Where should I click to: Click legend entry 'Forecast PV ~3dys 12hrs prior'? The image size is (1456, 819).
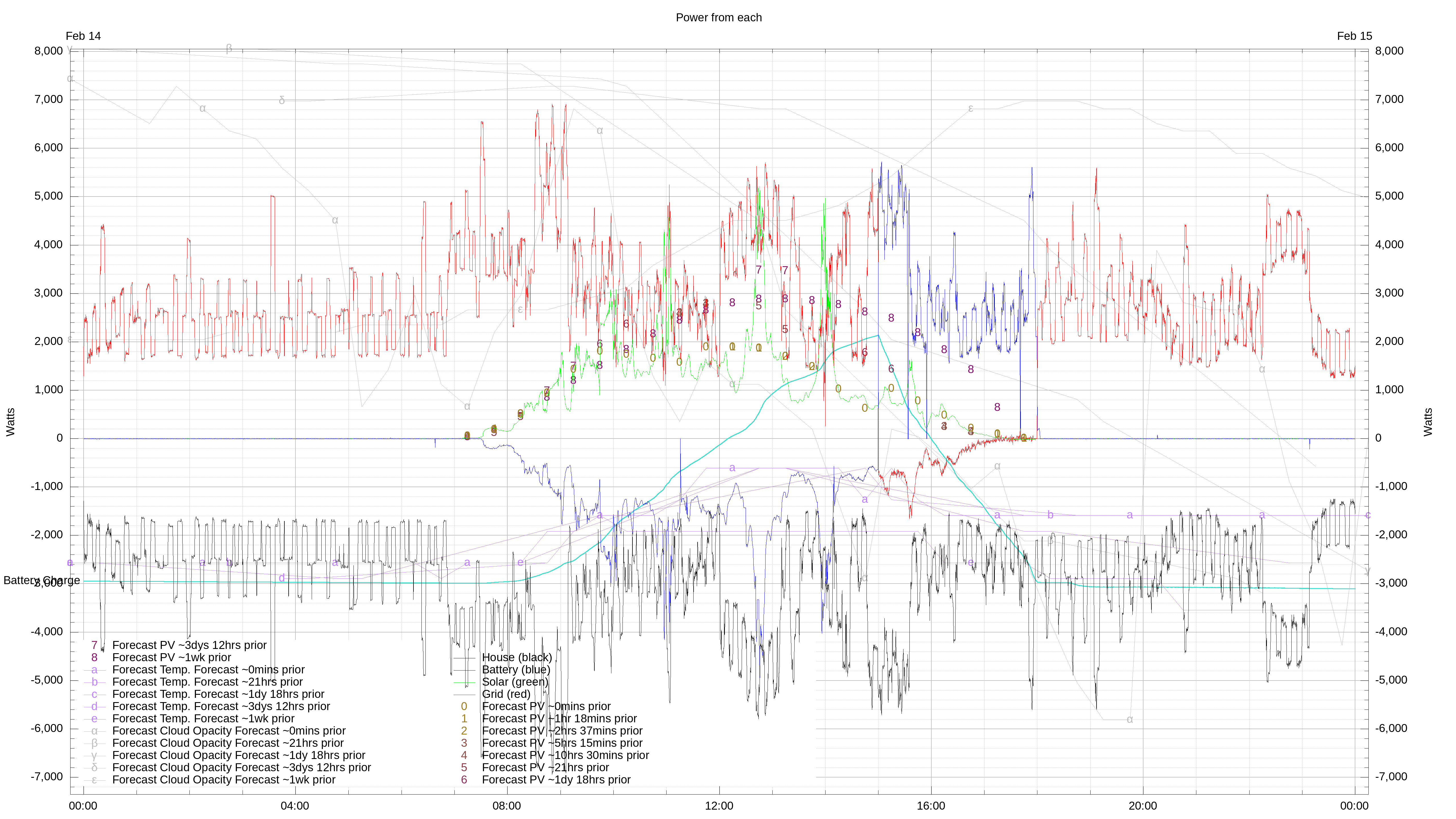pos(189,646)
